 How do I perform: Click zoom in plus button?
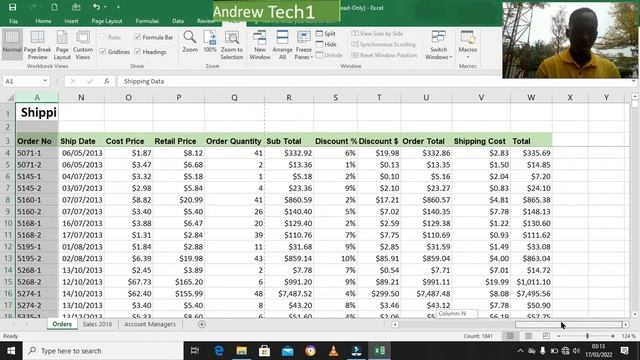pos(613,336)
